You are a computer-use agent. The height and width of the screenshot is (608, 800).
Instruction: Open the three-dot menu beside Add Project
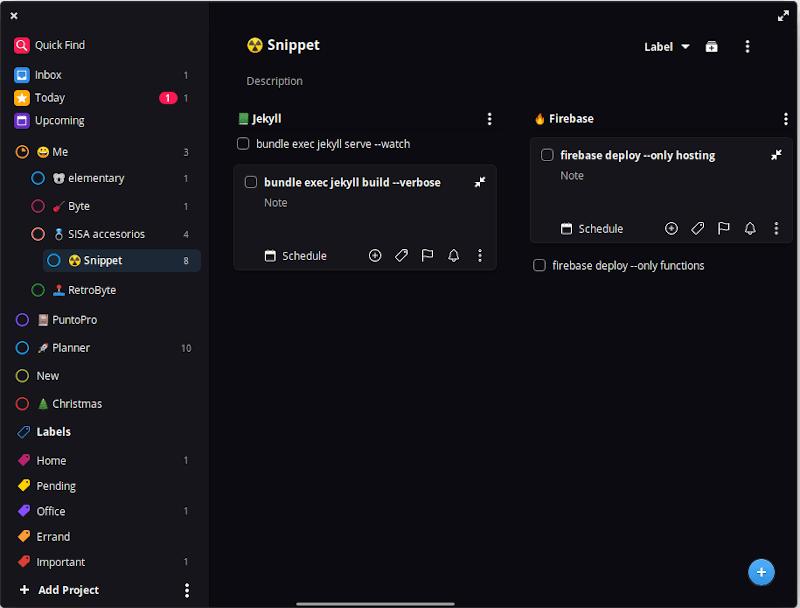[x=186, y=590]
